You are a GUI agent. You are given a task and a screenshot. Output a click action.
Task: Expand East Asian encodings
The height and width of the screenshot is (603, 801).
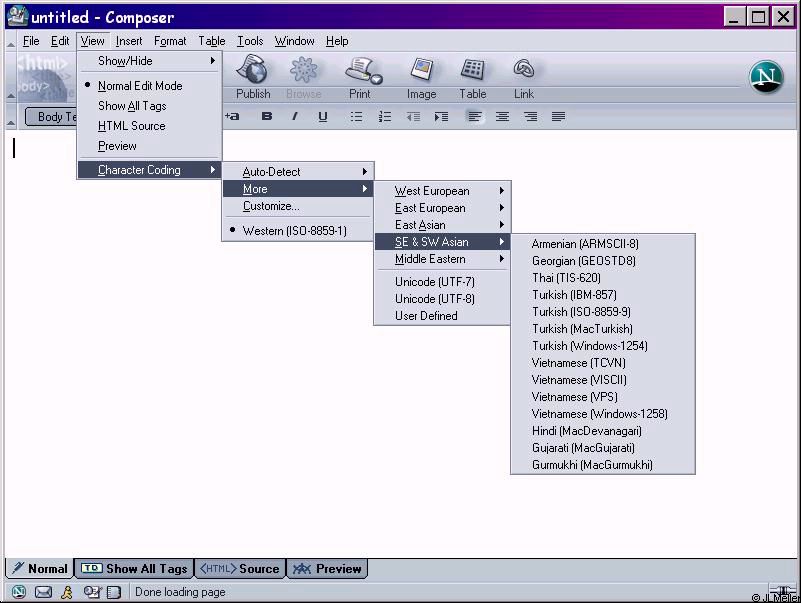(x=442, y=225)
